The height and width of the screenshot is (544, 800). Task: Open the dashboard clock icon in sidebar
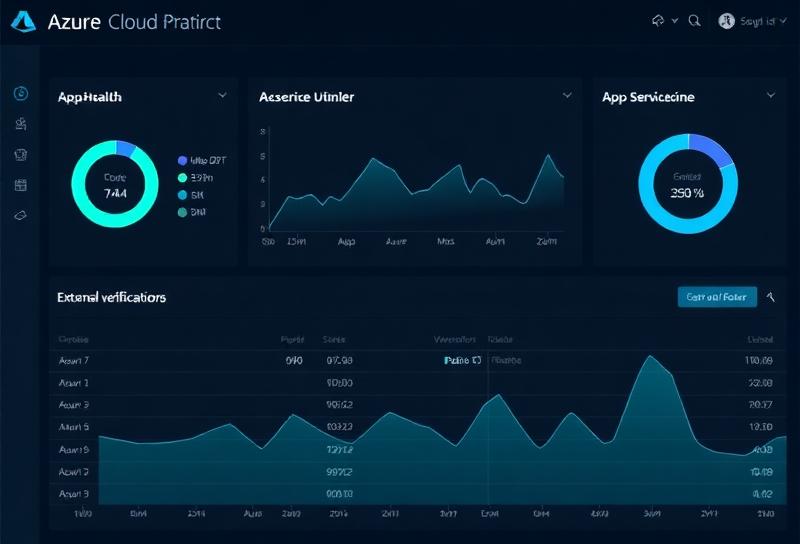click(21, 93)
